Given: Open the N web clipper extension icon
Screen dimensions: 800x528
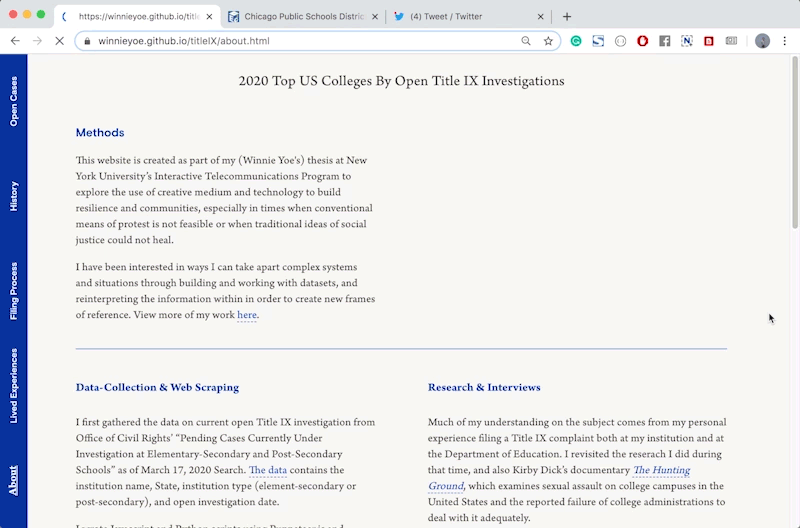Looking at the screenshot, I should [x=687, y=41].
